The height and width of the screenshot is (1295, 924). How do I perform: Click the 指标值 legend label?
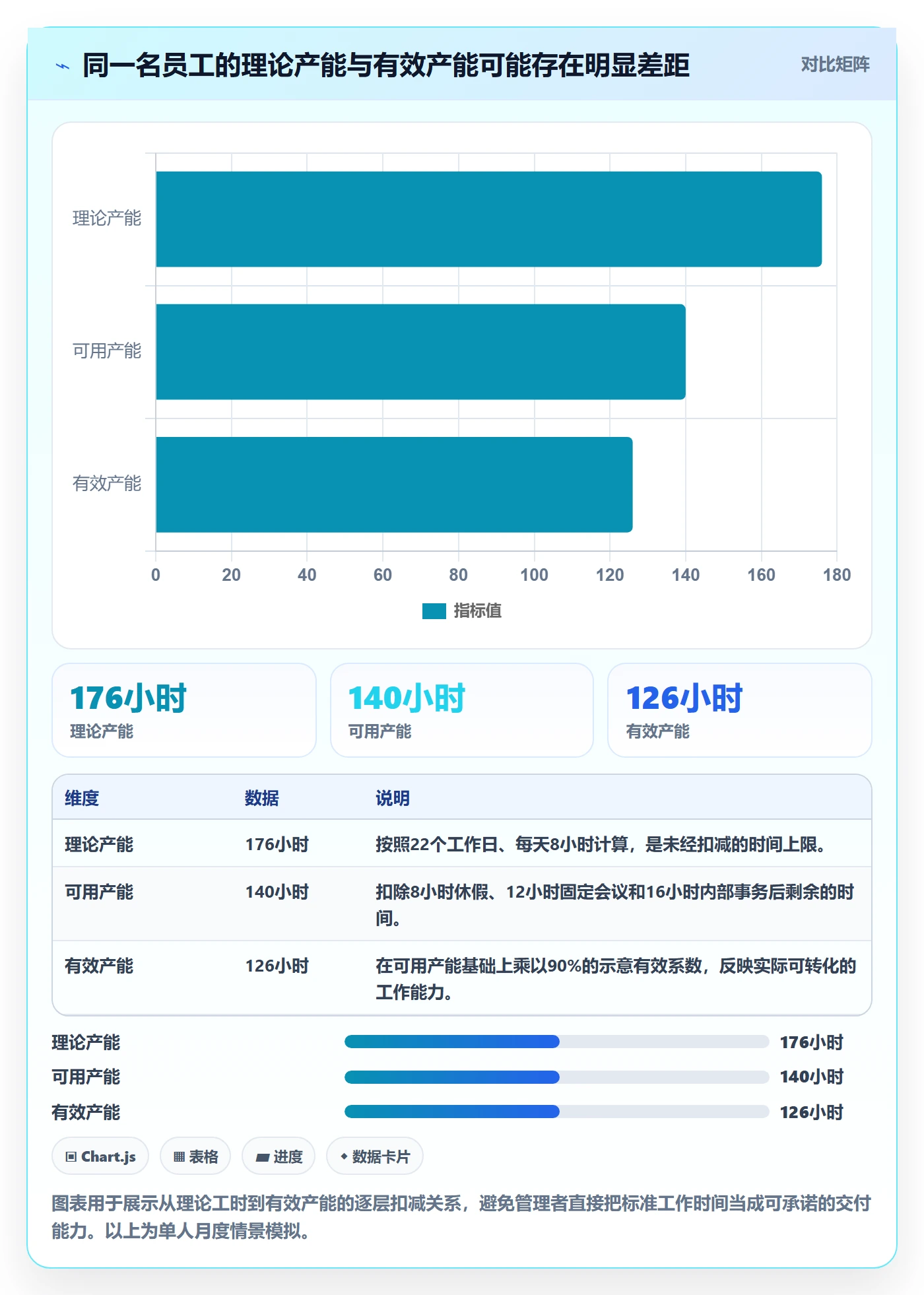478,611
